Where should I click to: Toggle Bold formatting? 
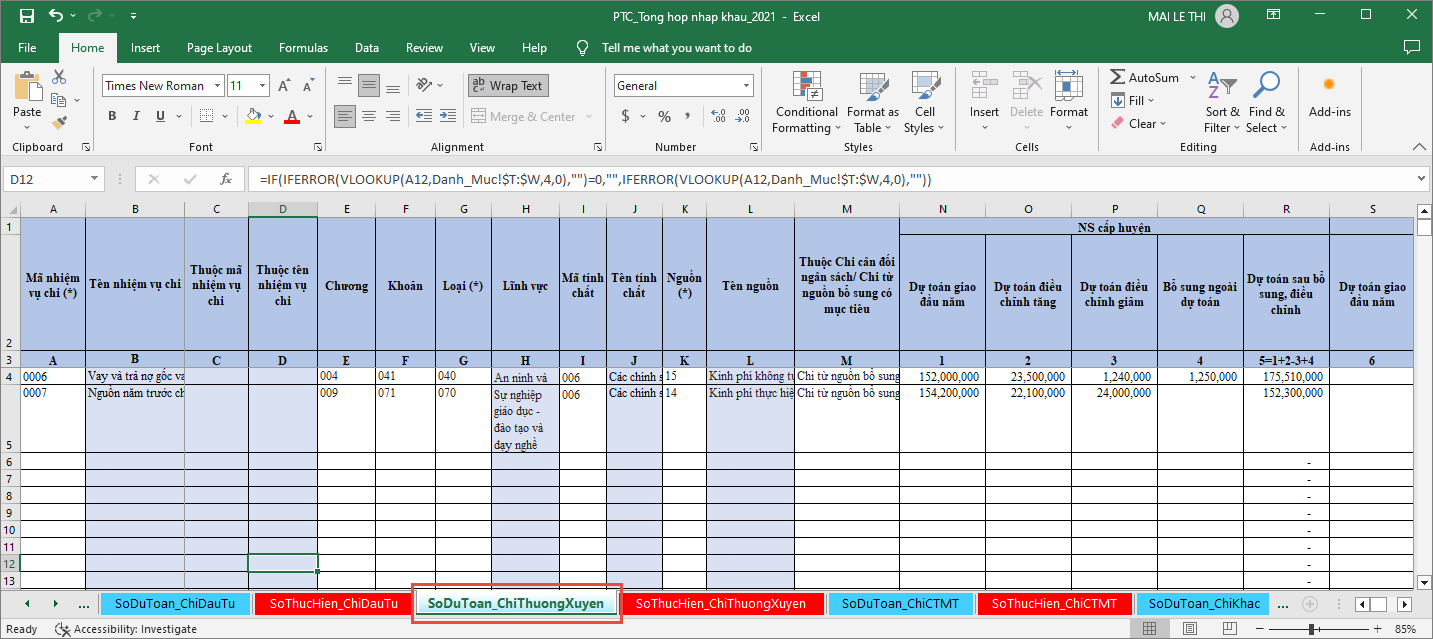(112, 117)
